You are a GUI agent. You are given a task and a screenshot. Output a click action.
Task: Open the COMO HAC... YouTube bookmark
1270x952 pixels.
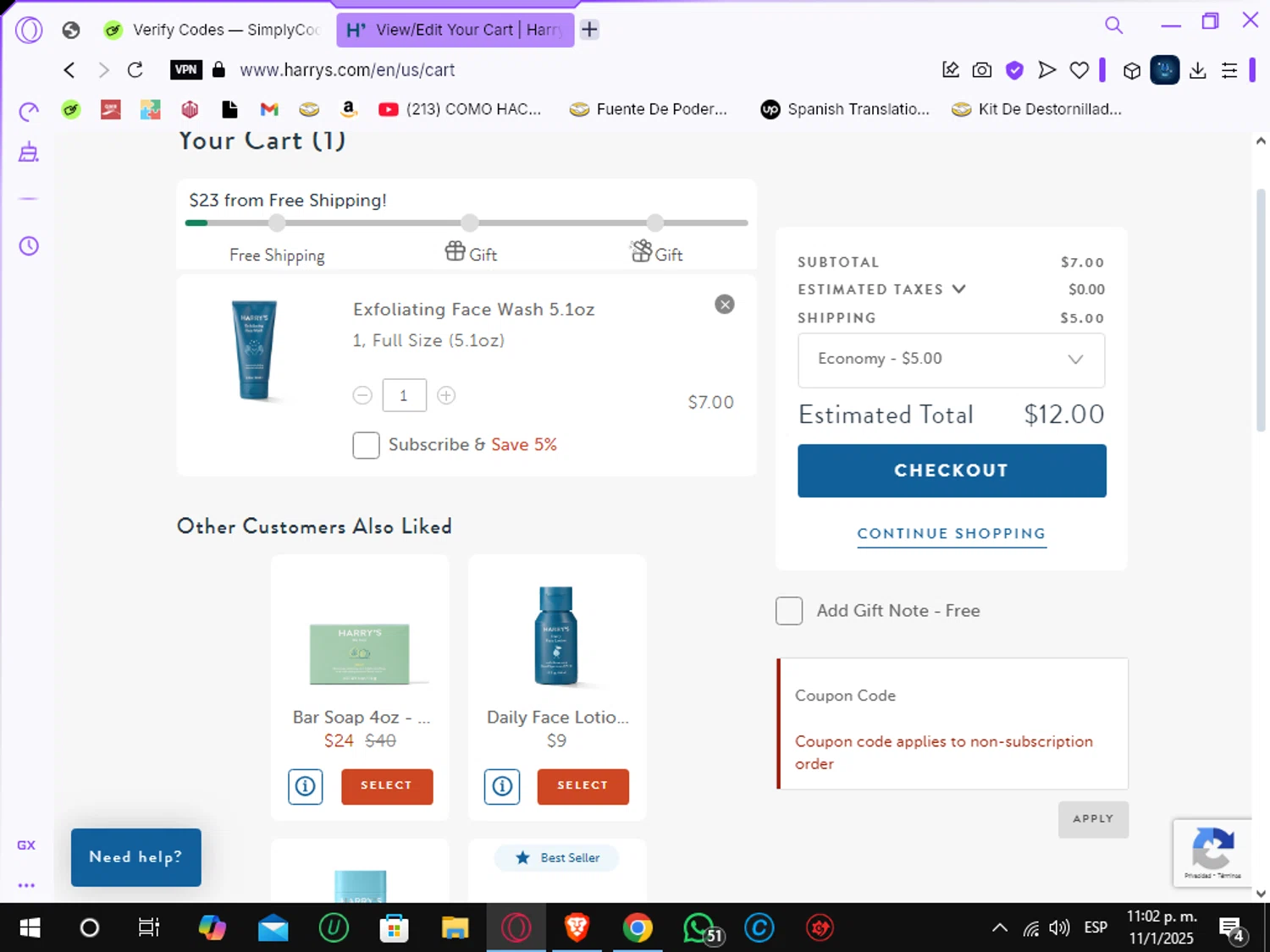pos(460,109)
